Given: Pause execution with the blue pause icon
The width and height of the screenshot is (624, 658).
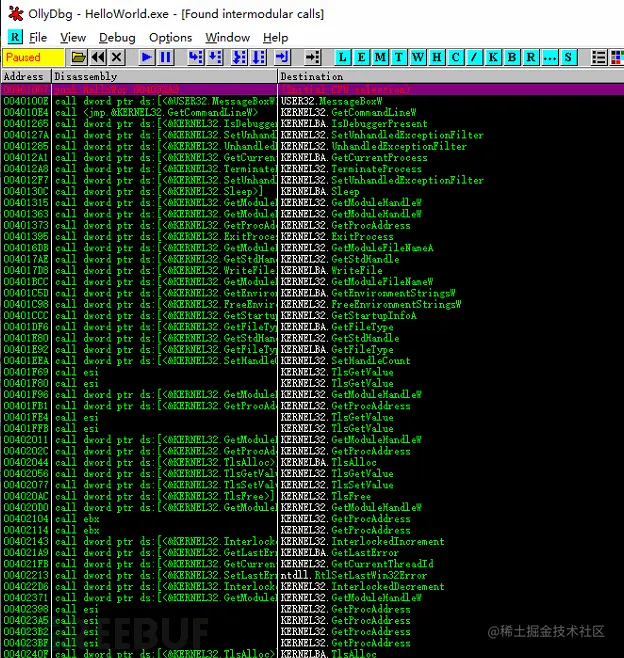Looking at the screenshot, I should coord(166,57).
